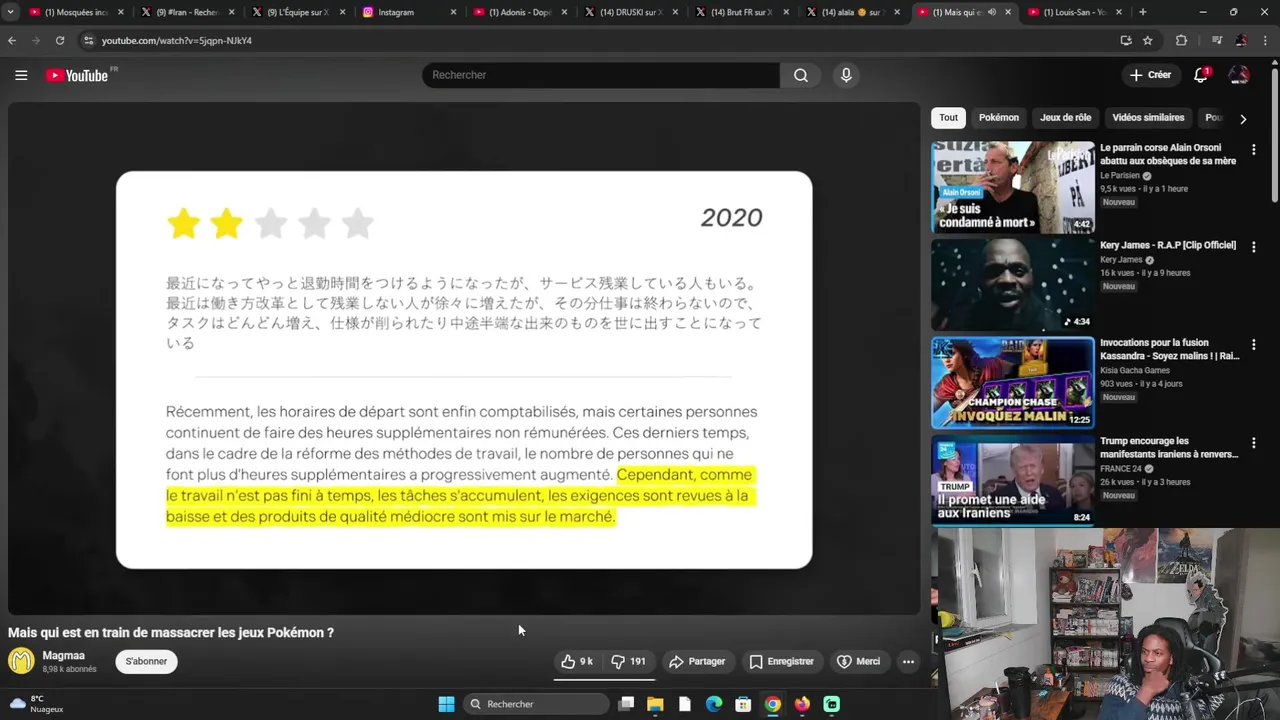Bookmark this page with star icon
The height and width of the screenshot is (720, 1280).
[x=1148, y=40]
